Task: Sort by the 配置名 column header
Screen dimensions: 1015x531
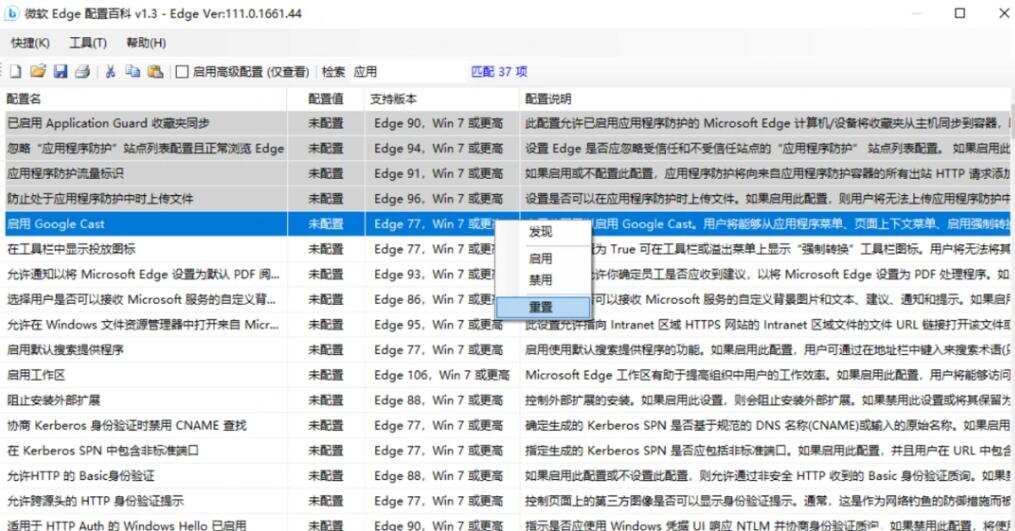Action: click(145, 99)
